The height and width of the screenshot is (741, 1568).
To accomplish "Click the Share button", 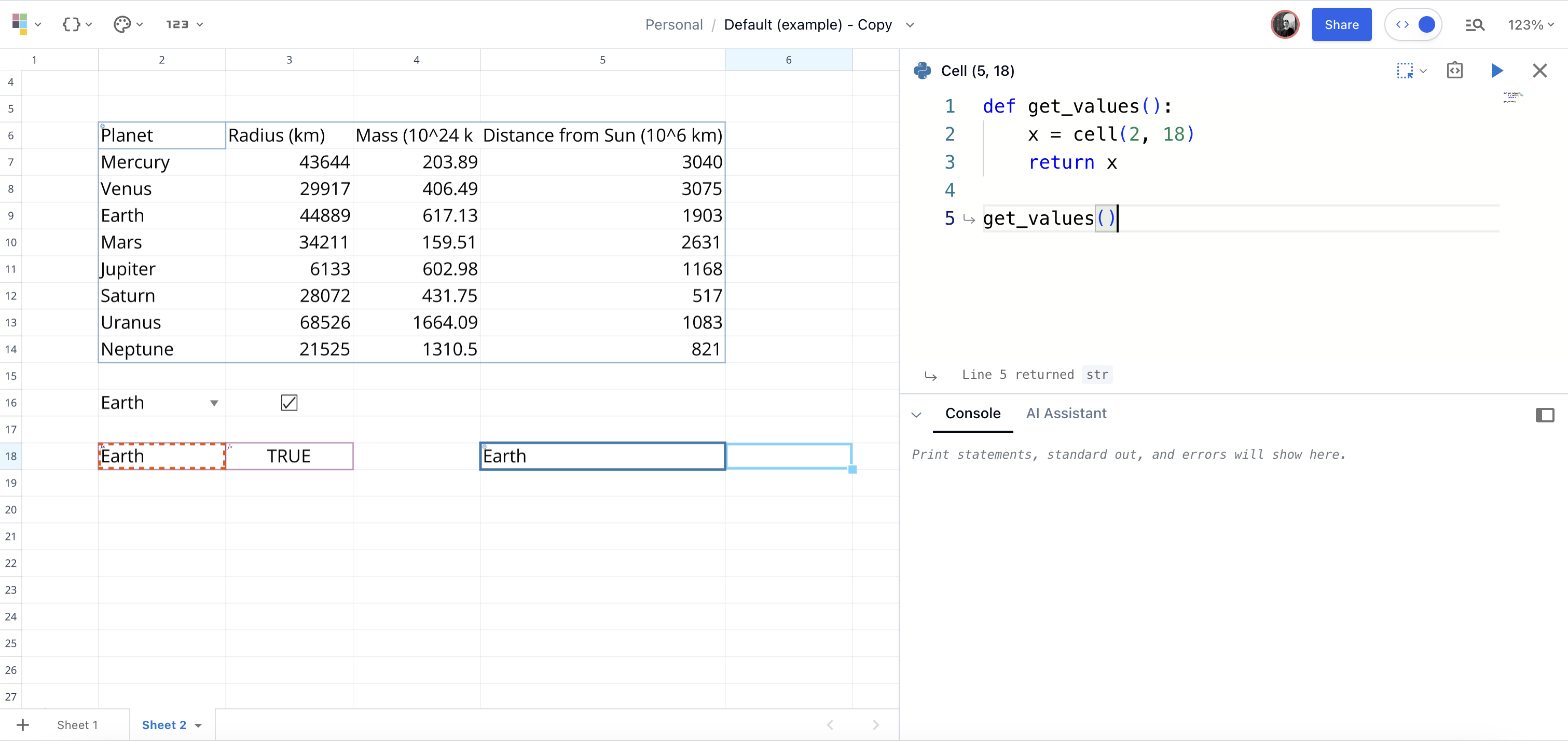I will [x=1341, y=24].
